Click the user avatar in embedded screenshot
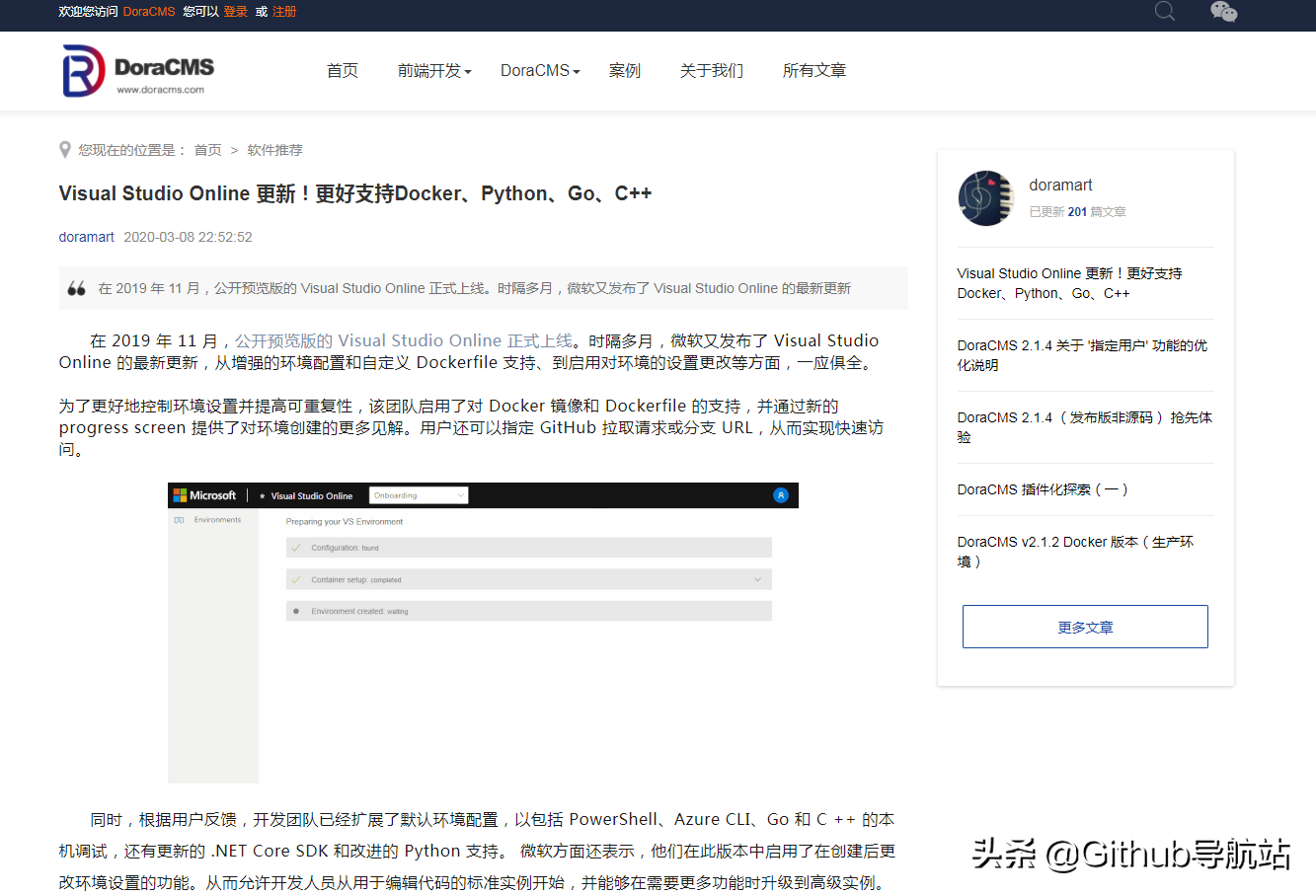The height and width of the screenshot is (896, 1316). [x=781, y=495]
